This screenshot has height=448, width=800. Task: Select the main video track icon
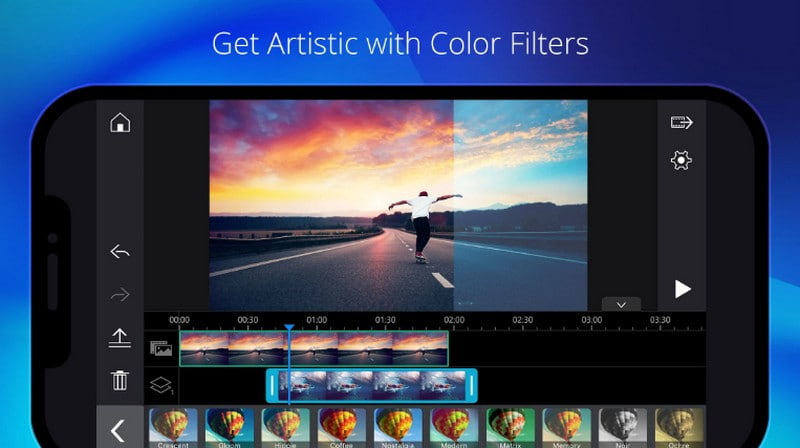click(161, 349)
